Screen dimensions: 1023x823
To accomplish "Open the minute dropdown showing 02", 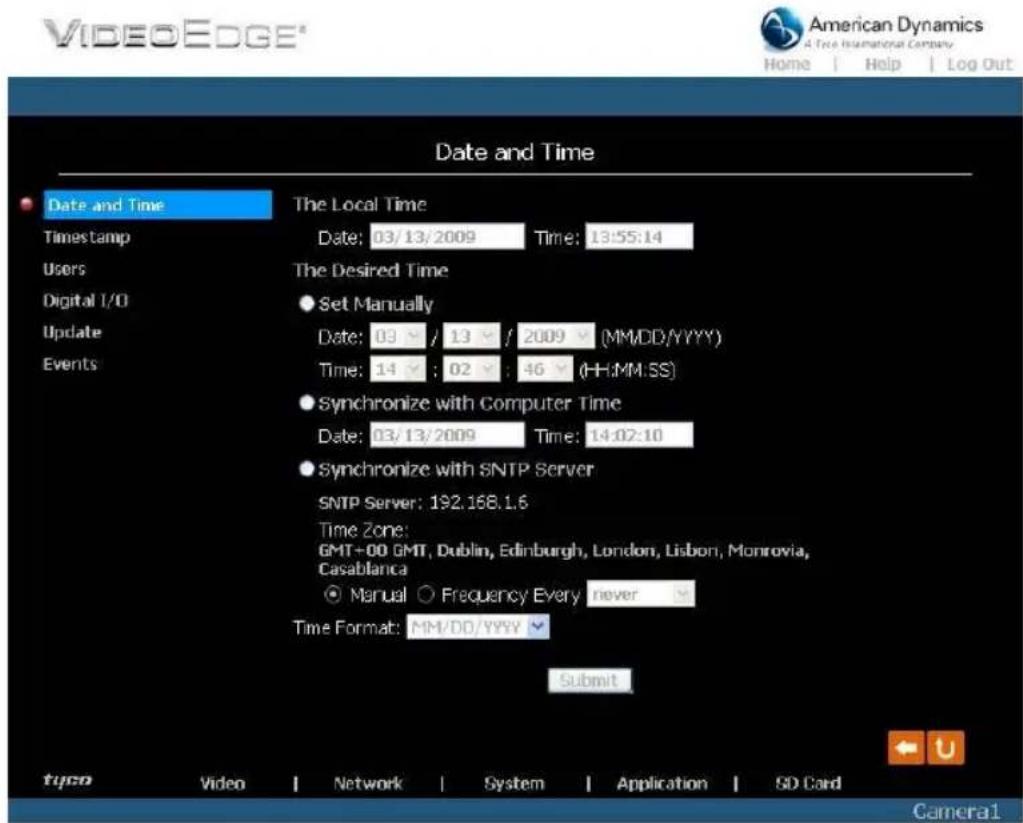I will click(x=472, y=369).
